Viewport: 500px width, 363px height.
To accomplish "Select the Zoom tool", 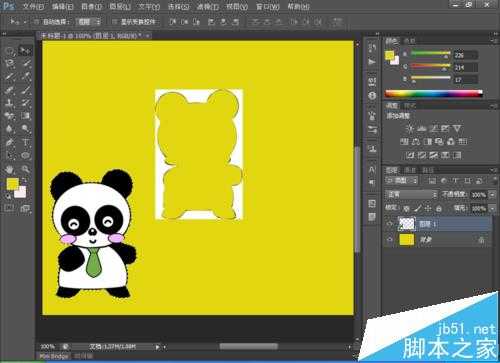I will point(26,169).
